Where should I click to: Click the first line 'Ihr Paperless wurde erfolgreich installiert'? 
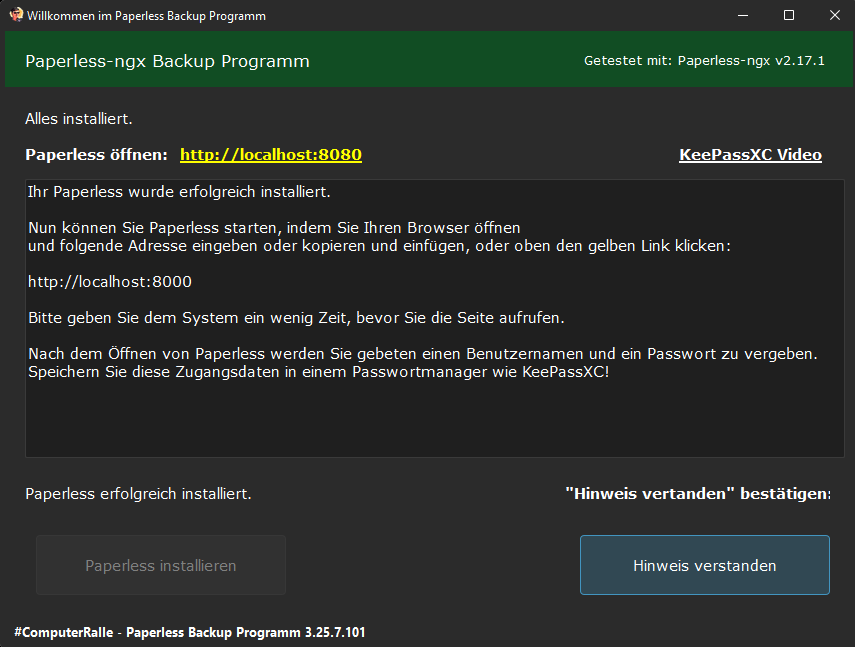pyautogui.click(x=179, y=191)
